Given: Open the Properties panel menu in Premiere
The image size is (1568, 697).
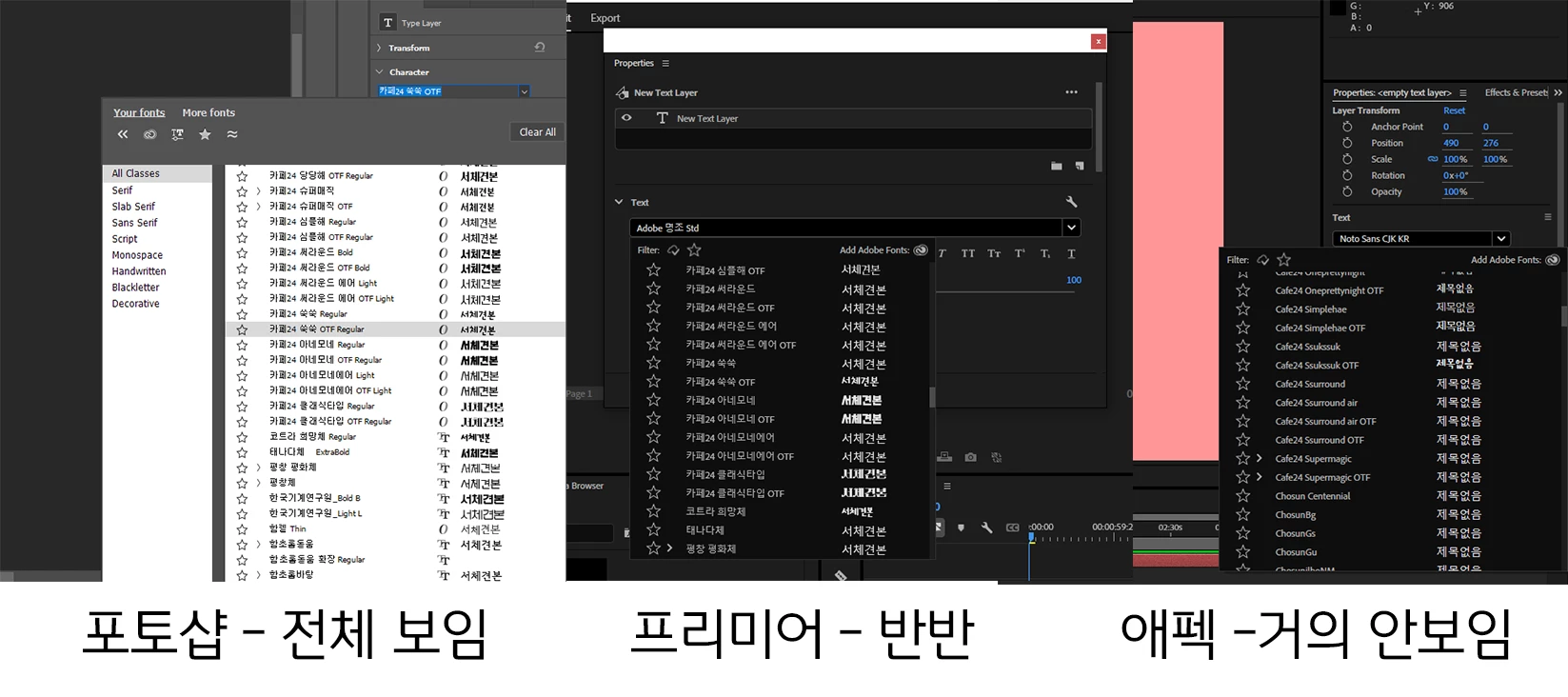Looking at the screenshot, I should 665,64.
